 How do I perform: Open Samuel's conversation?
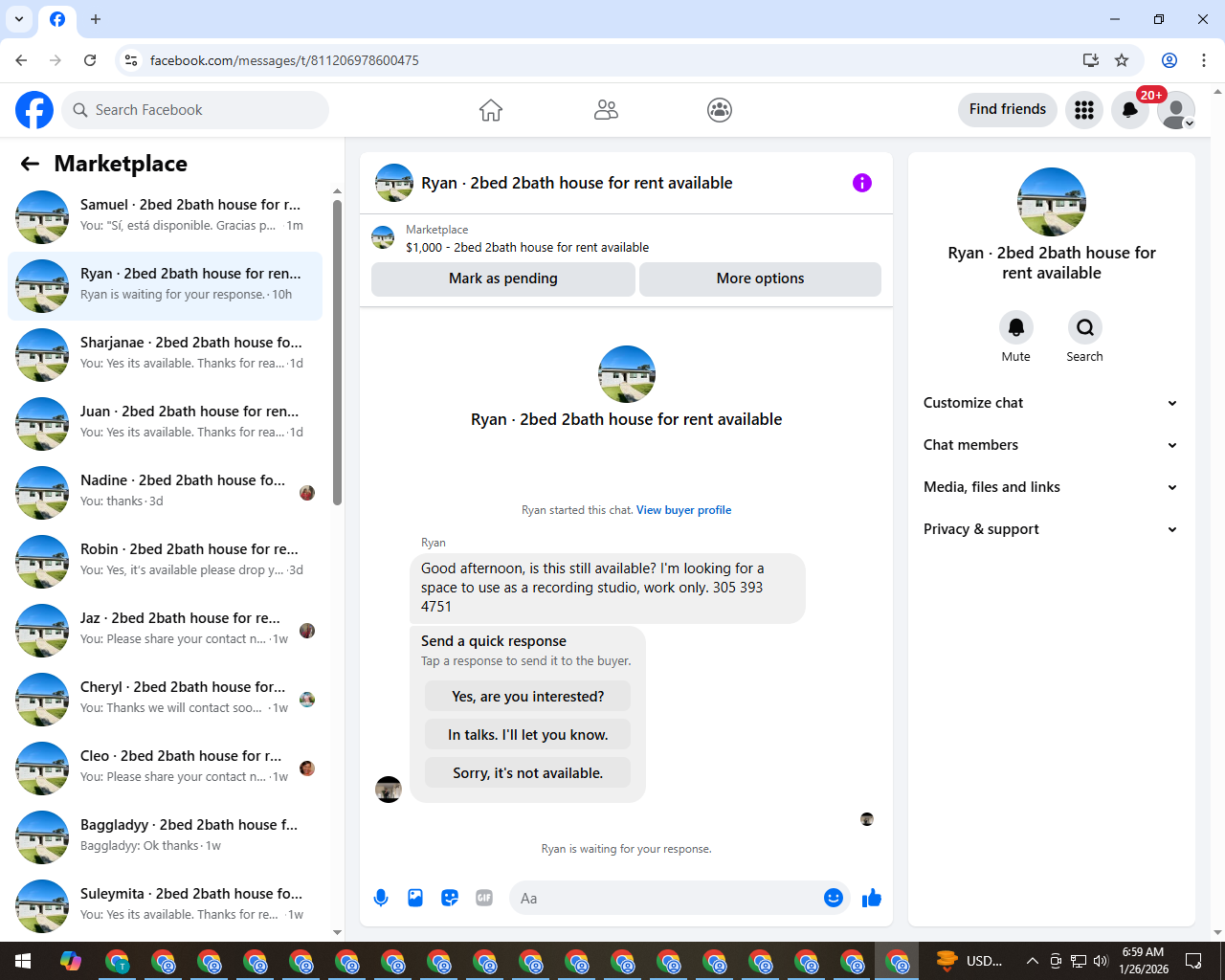click(165, 216)
